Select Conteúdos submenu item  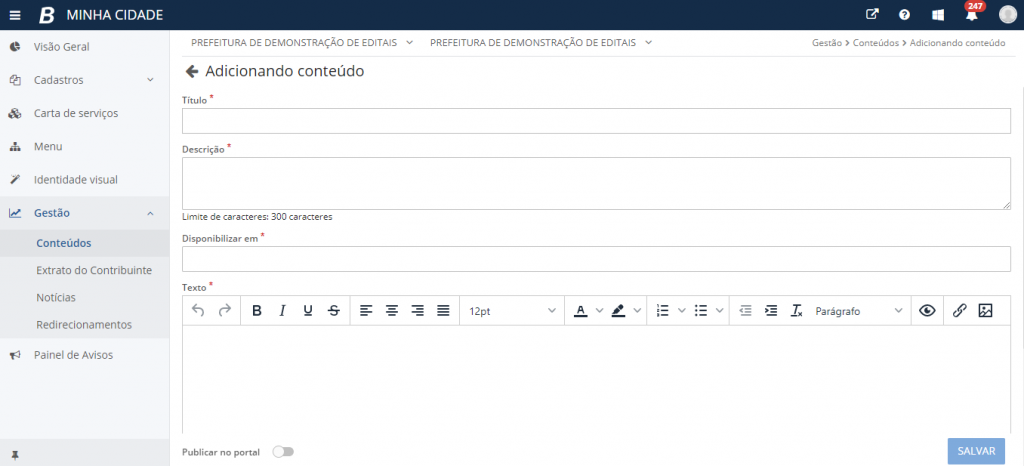84,243
